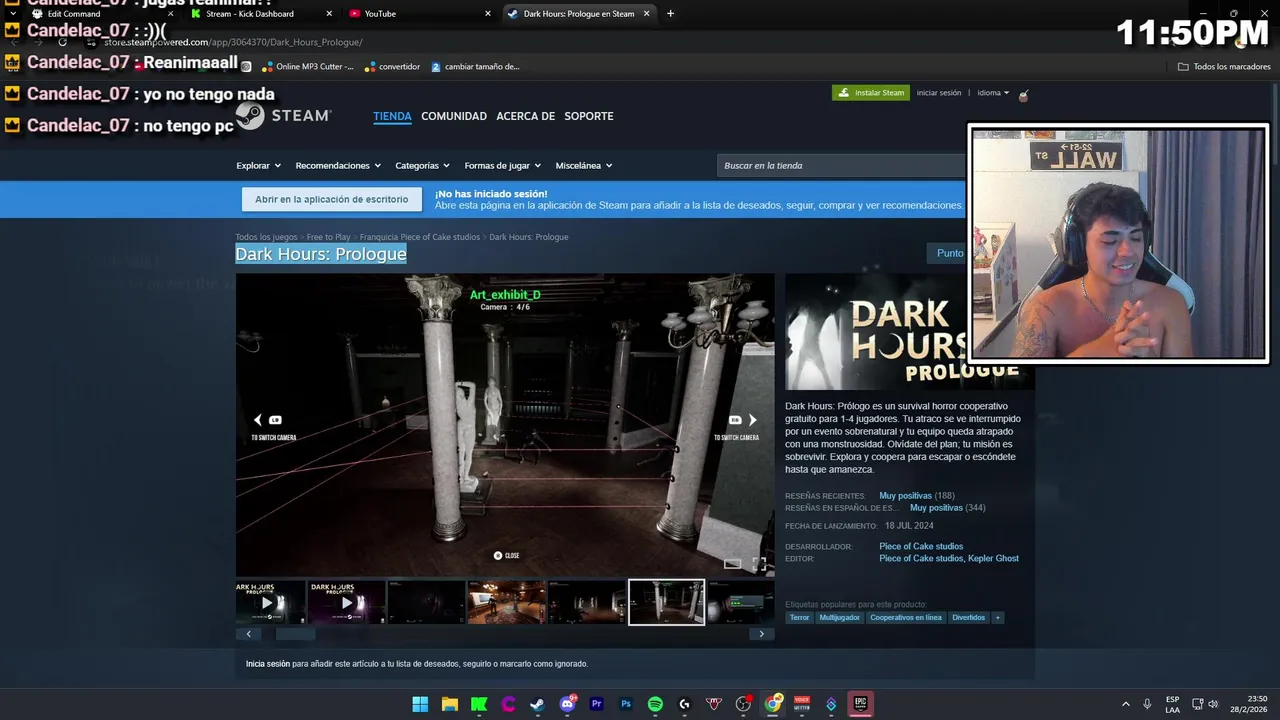Open convertidor bookmark

click(392, 67)
